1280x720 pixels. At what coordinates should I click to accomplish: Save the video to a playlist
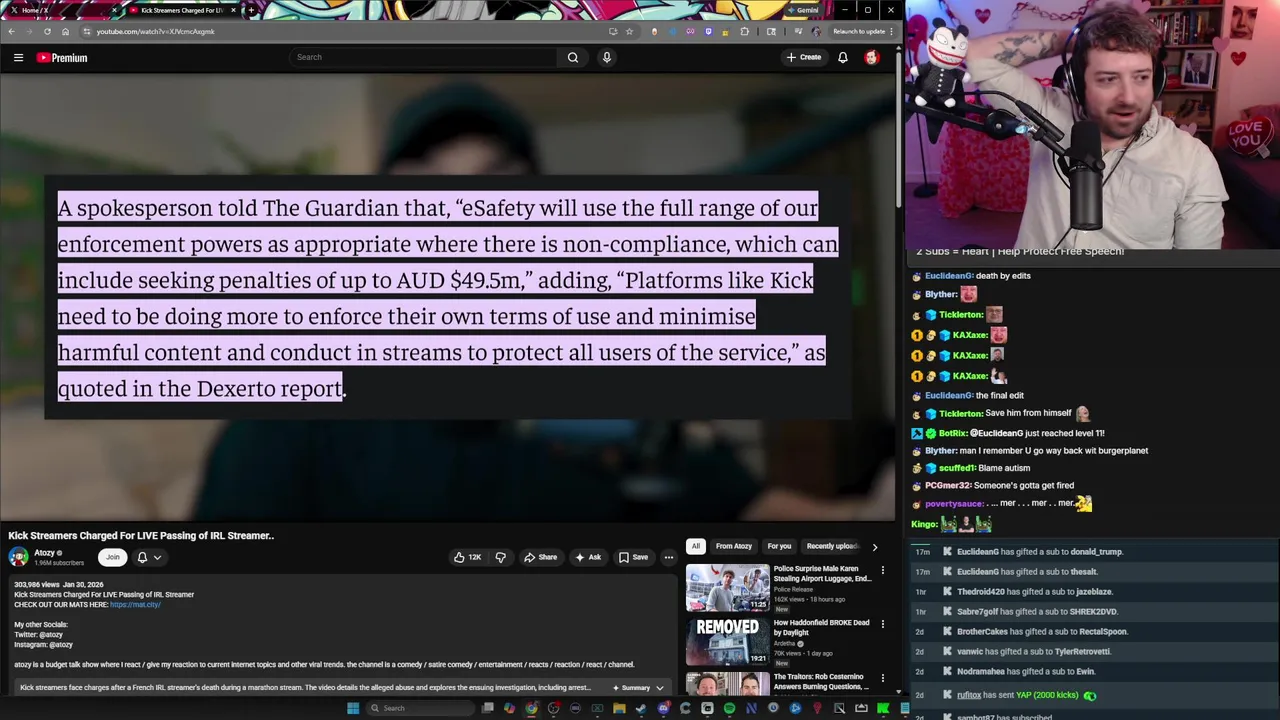tap(633, 557)
